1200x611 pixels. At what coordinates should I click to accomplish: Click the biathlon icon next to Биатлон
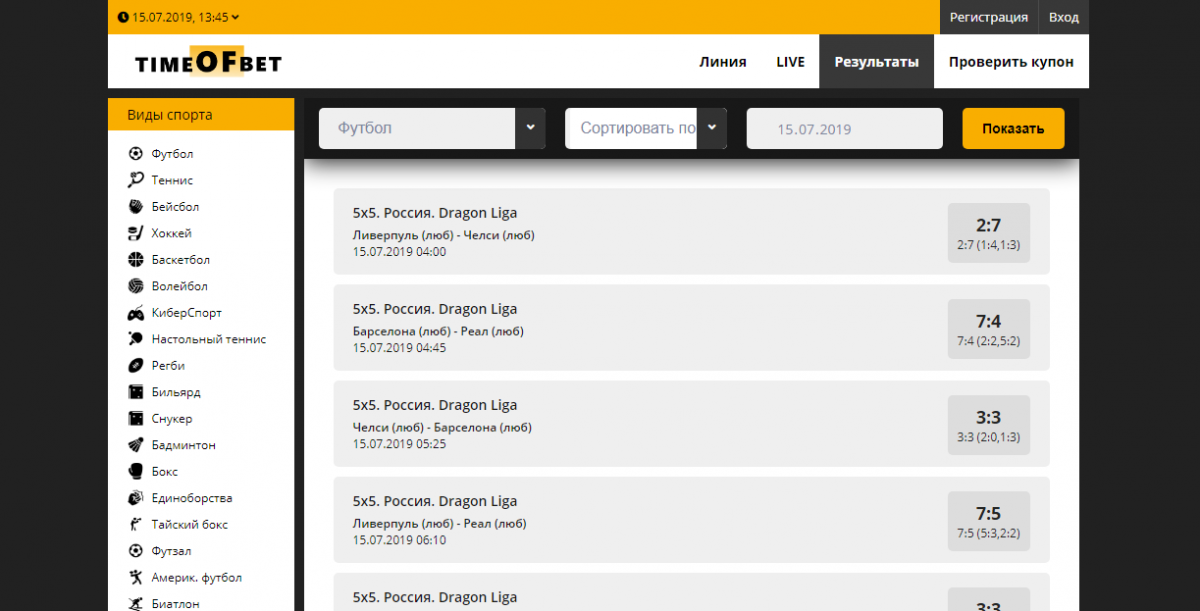[x=136, y=603]
